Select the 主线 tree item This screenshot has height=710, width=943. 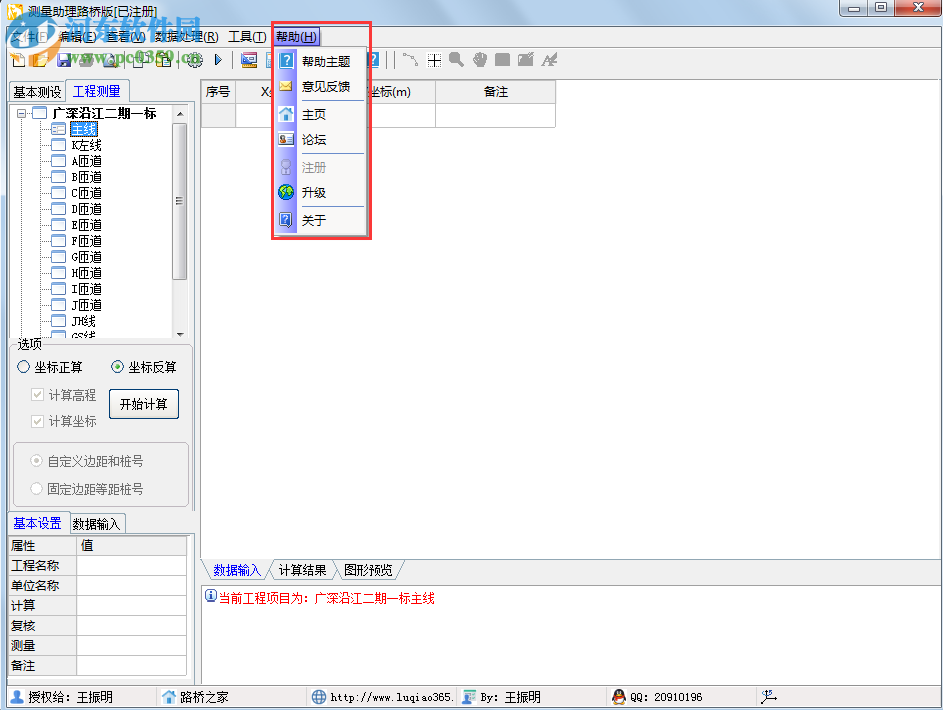point(84,129)
